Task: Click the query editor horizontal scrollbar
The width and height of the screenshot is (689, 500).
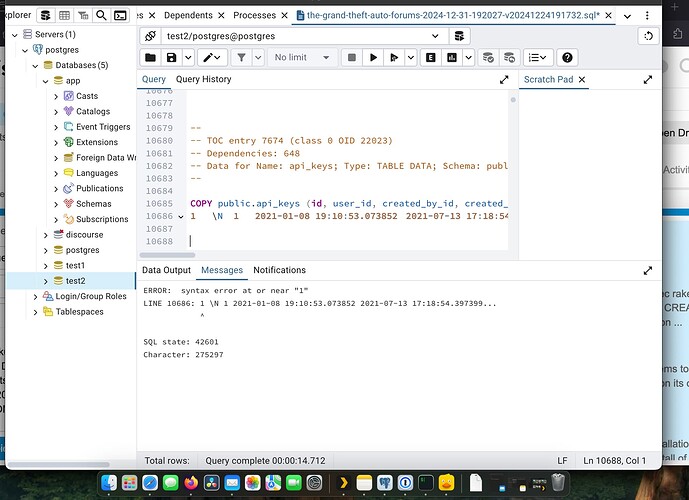Action: (167, 255)
